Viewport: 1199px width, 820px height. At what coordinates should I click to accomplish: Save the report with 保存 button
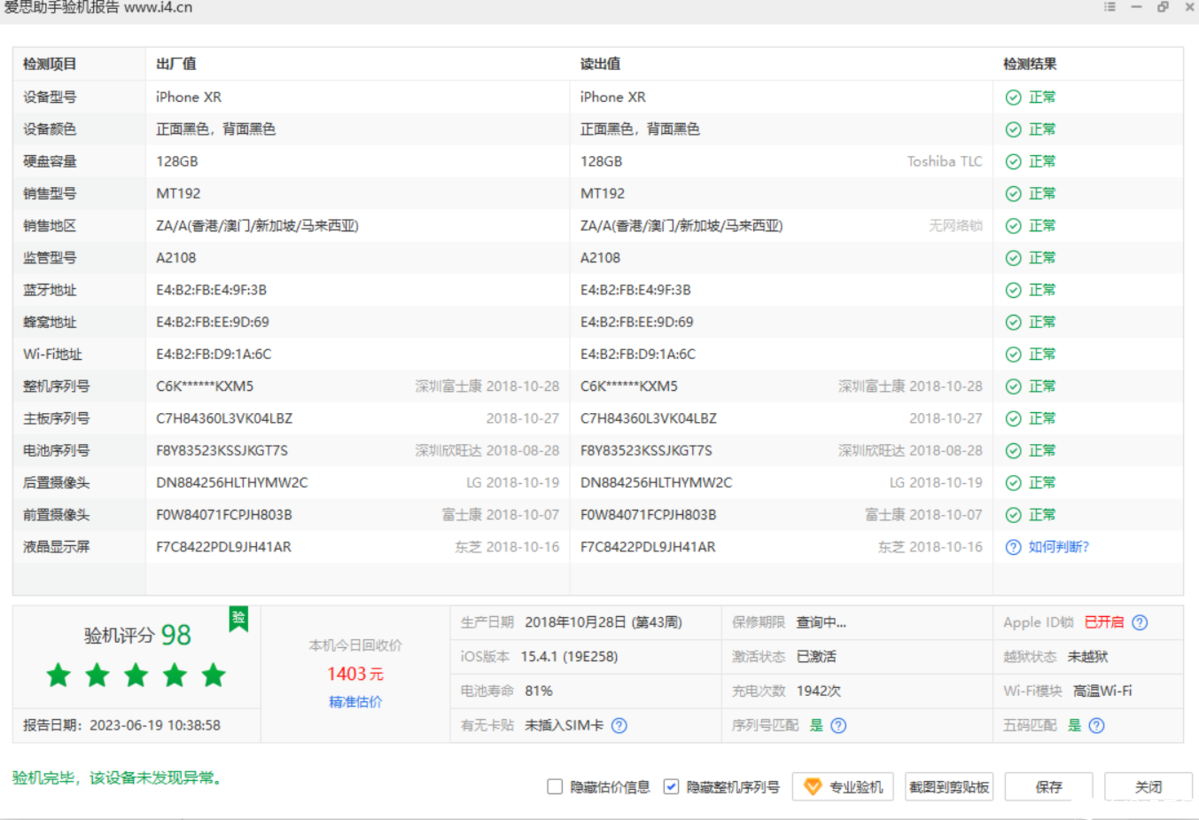[x=1048, y=786]
